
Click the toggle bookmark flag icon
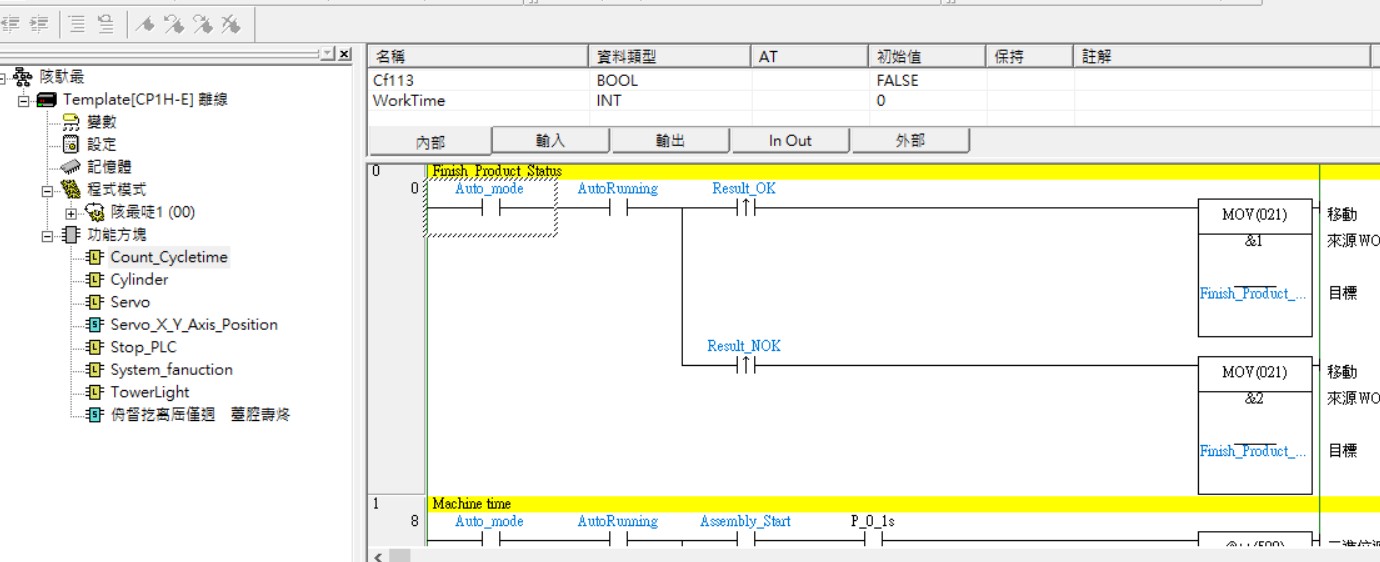(145, 25)
